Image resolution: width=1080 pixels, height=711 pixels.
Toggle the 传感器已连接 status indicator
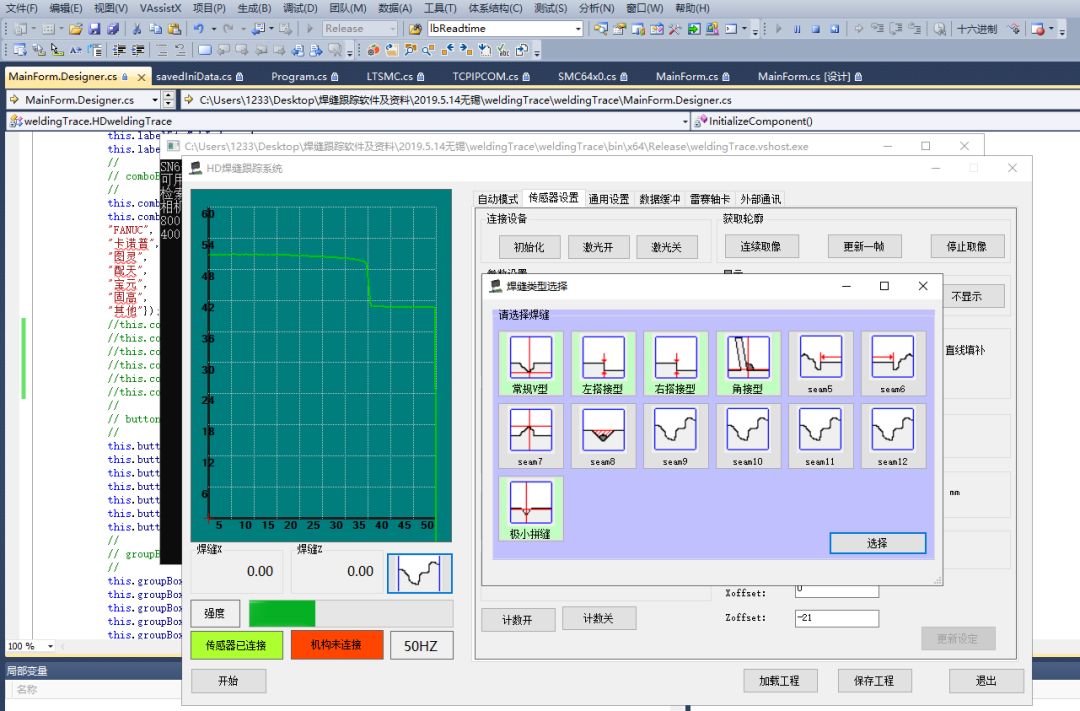point(236,645)
